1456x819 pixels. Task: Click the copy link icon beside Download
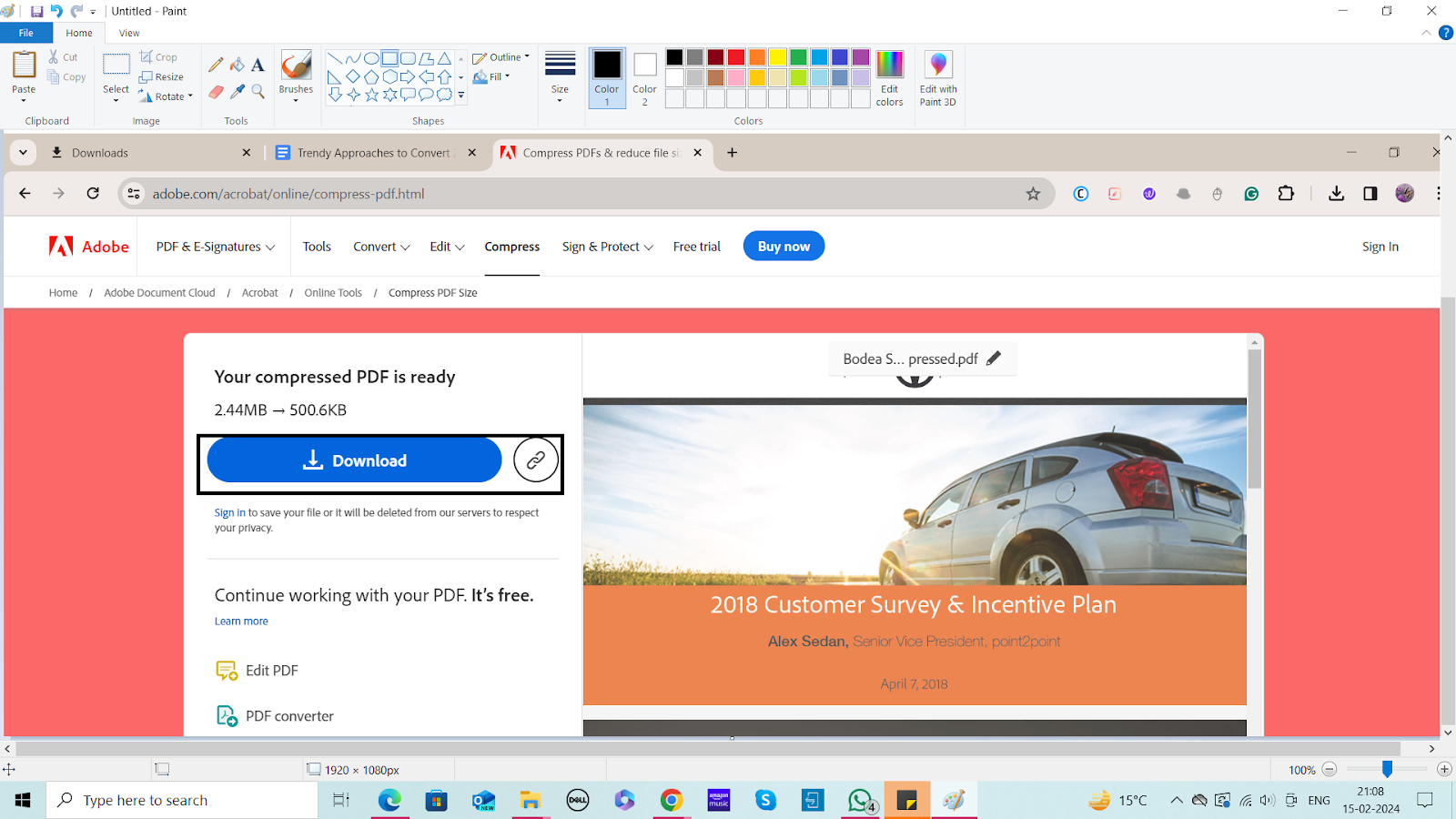[536, 460]
